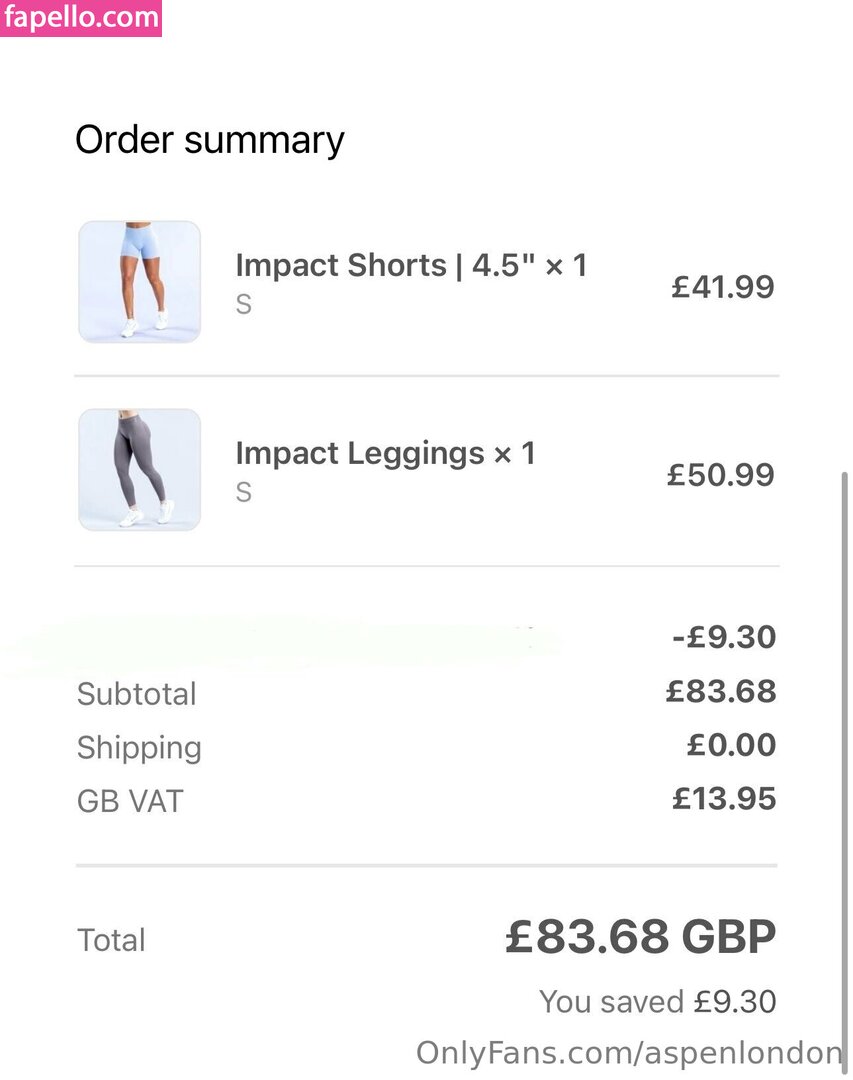Click the -£9.30 discount amount

[724, 637]
